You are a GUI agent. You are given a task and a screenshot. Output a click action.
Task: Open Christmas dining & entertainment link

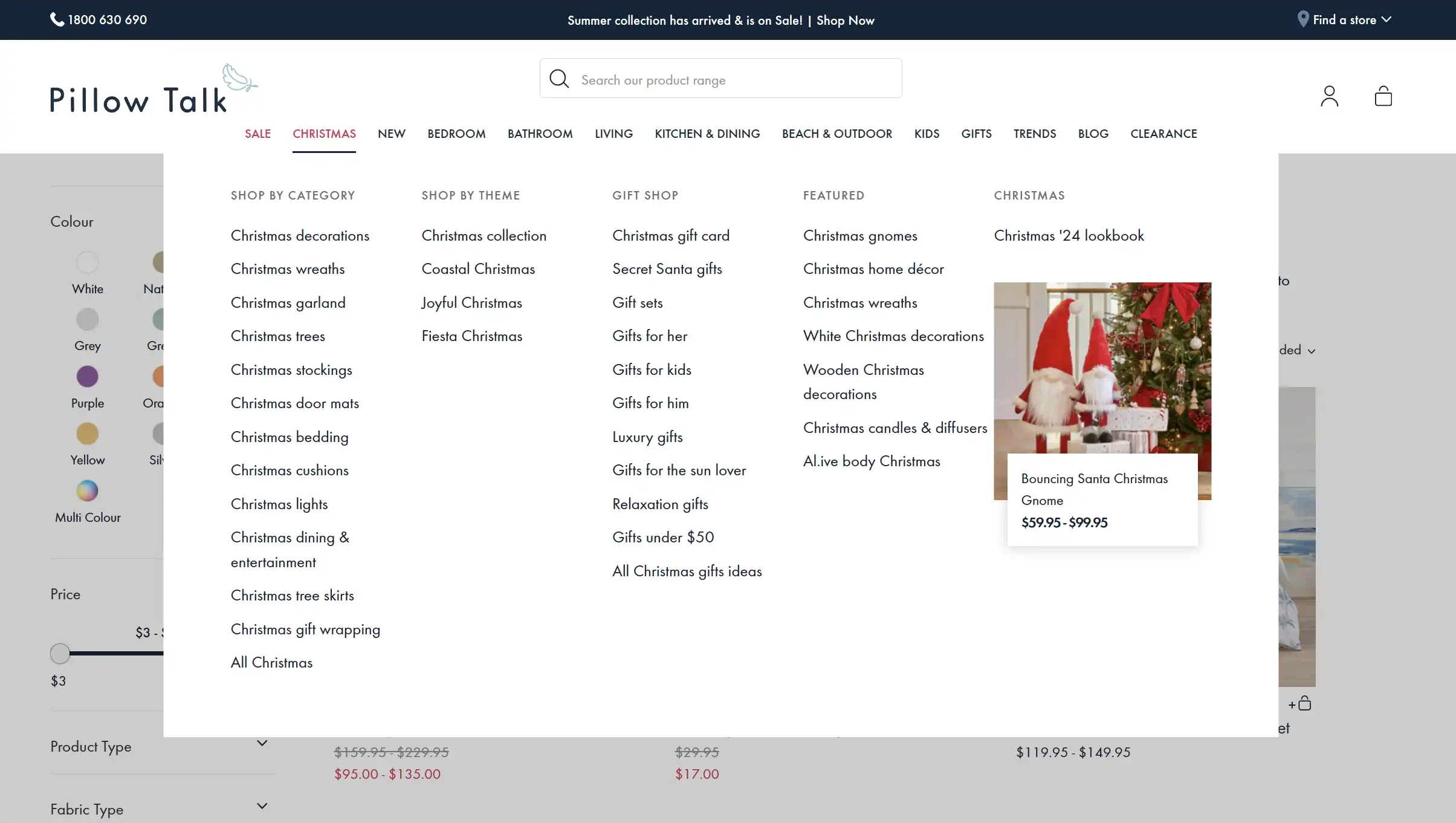point(290,550)
